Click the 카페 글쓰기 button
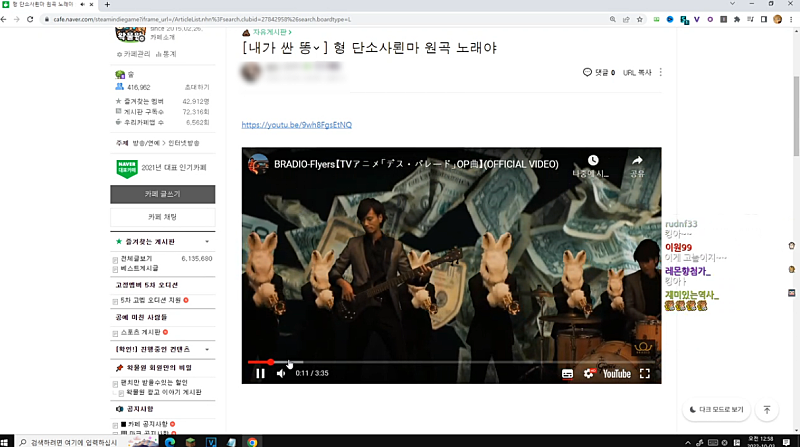 point(162,194)
